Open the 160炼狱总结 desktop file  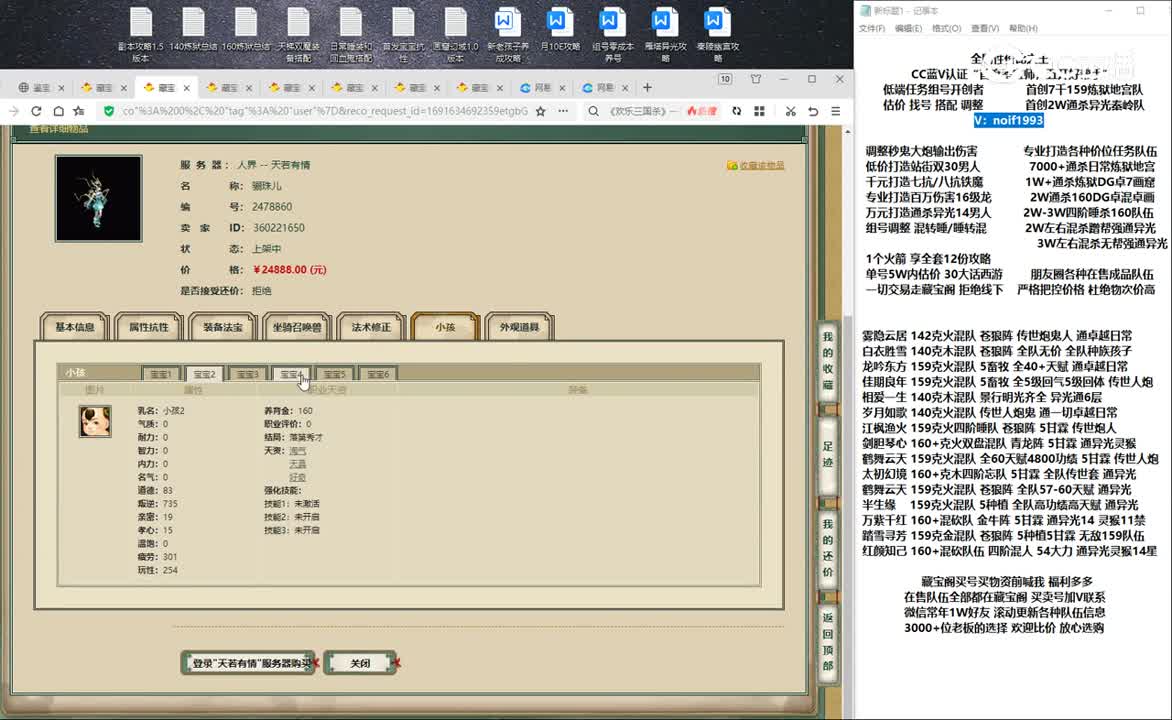coord(245,30)
